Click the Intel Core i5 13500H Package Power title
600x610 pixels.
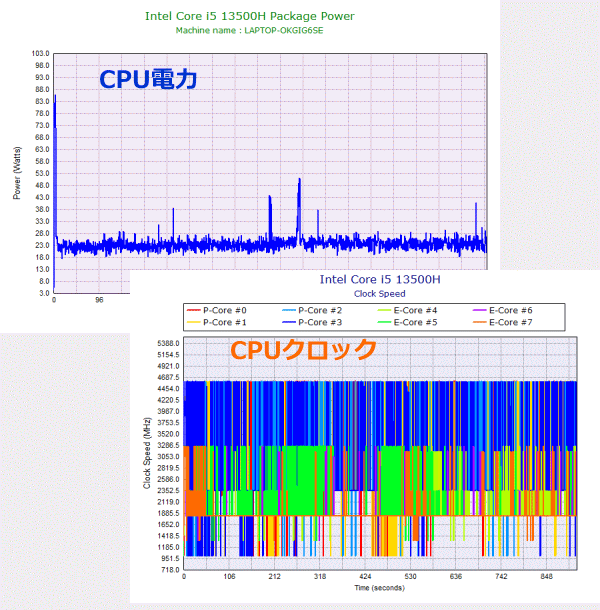point(250,16)
